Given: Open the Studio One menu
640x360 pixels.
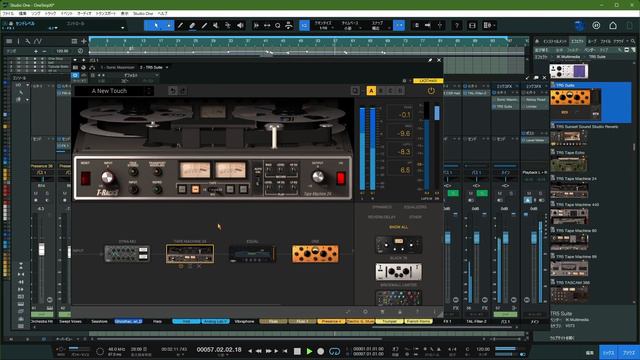Looking at the screenshot, I should pos(143,13).
